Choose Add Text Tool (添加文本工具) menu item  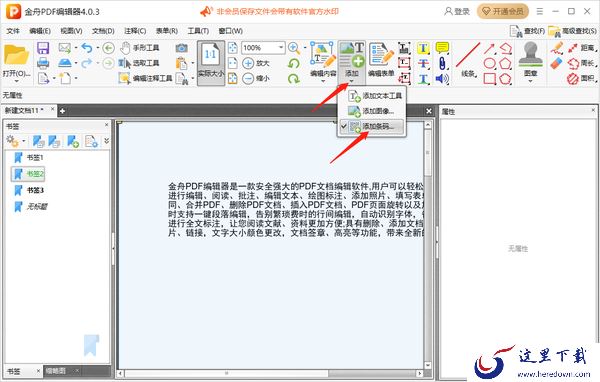372,96
